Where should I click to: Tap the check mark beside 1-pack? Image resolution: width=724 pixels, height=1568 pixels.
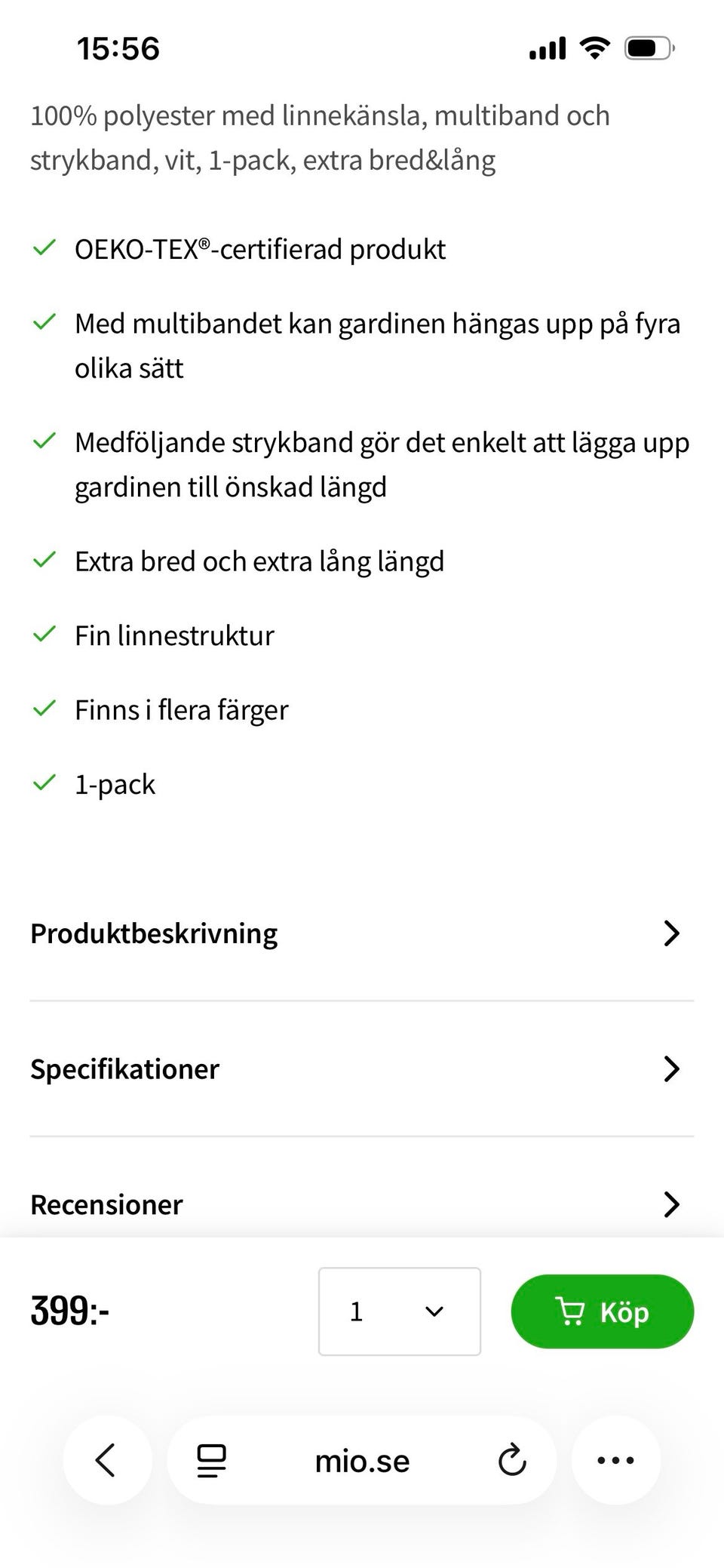[44, 782]
